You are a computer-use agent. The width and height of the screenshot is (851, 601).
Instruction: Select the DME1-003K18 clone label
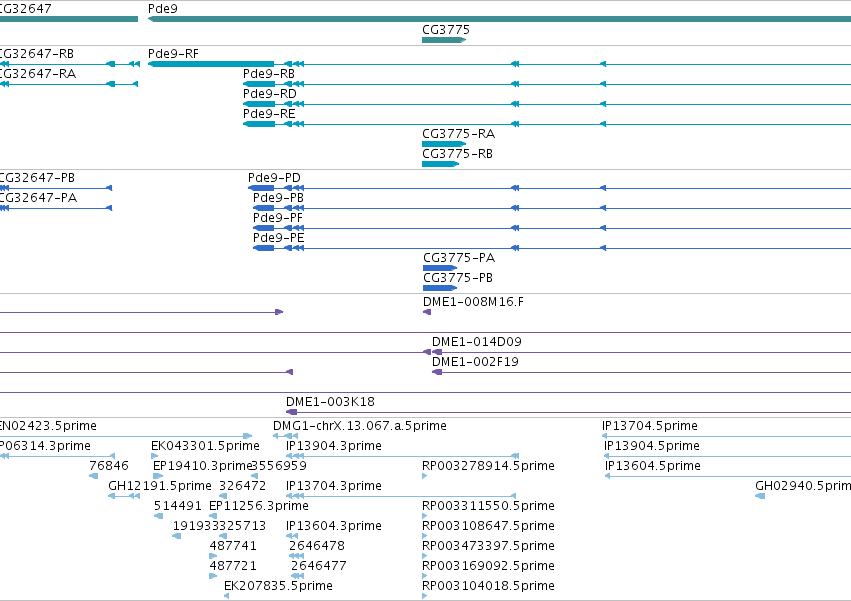(x=331, y=402)
